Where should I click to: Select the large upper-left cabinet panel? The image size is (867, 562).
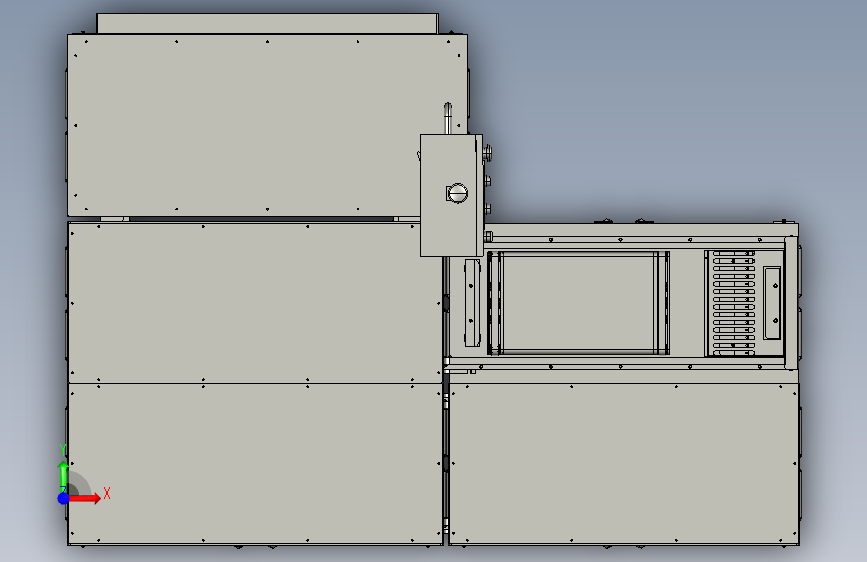268,125
